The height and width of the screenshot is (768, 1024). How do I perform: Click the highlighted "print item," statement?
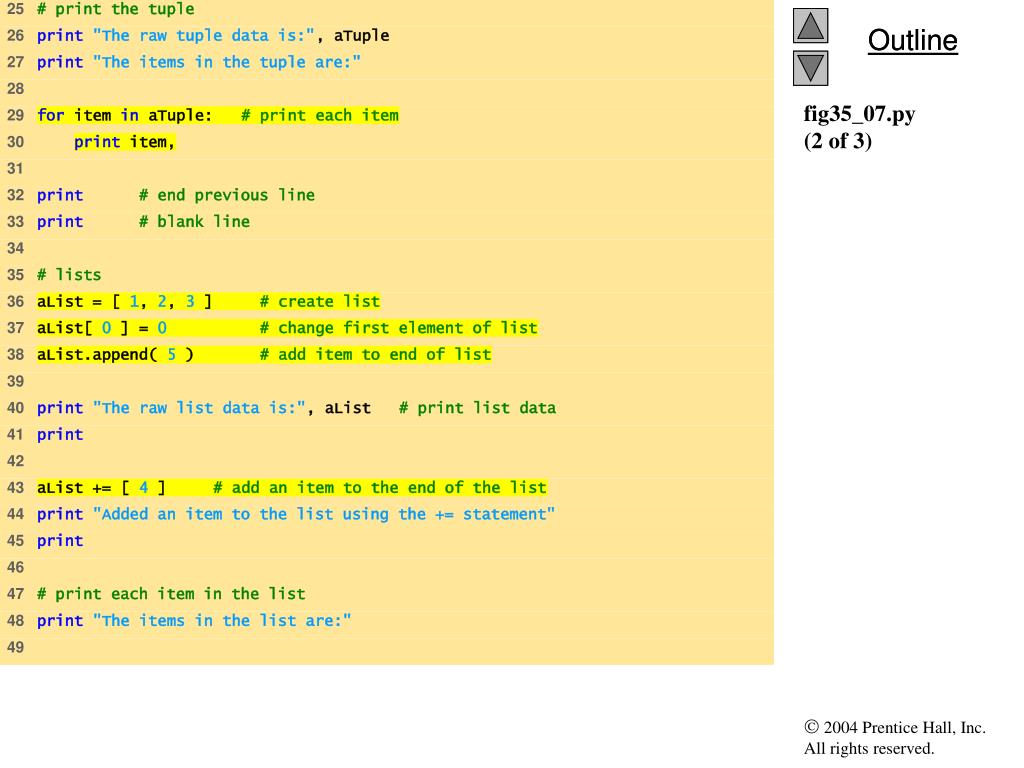(x=124, y=142)
